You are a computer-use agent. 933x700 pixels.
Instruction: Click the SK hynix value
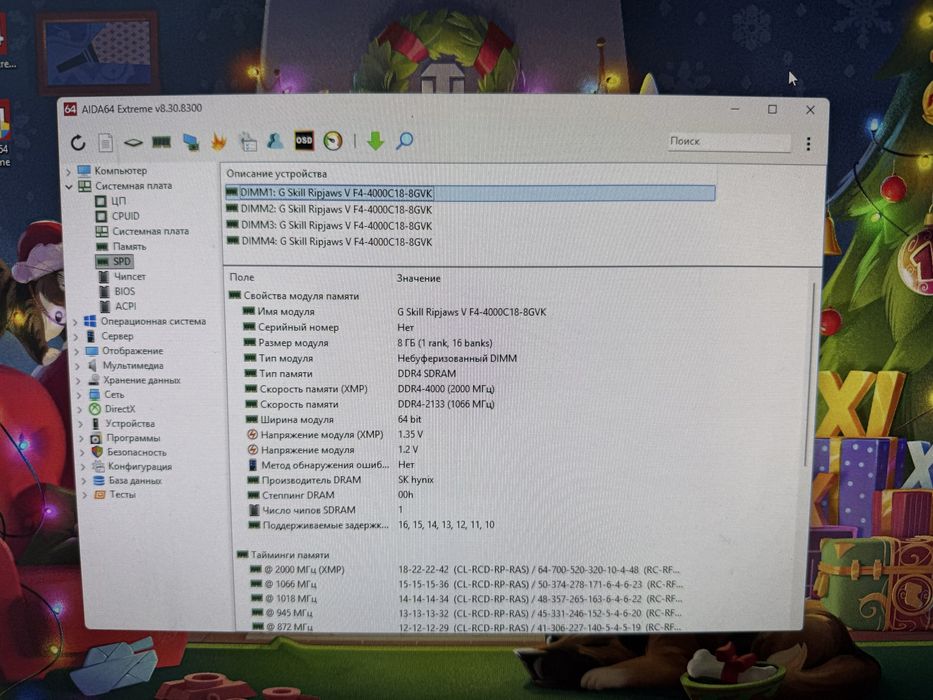click(x=415, y=480)
